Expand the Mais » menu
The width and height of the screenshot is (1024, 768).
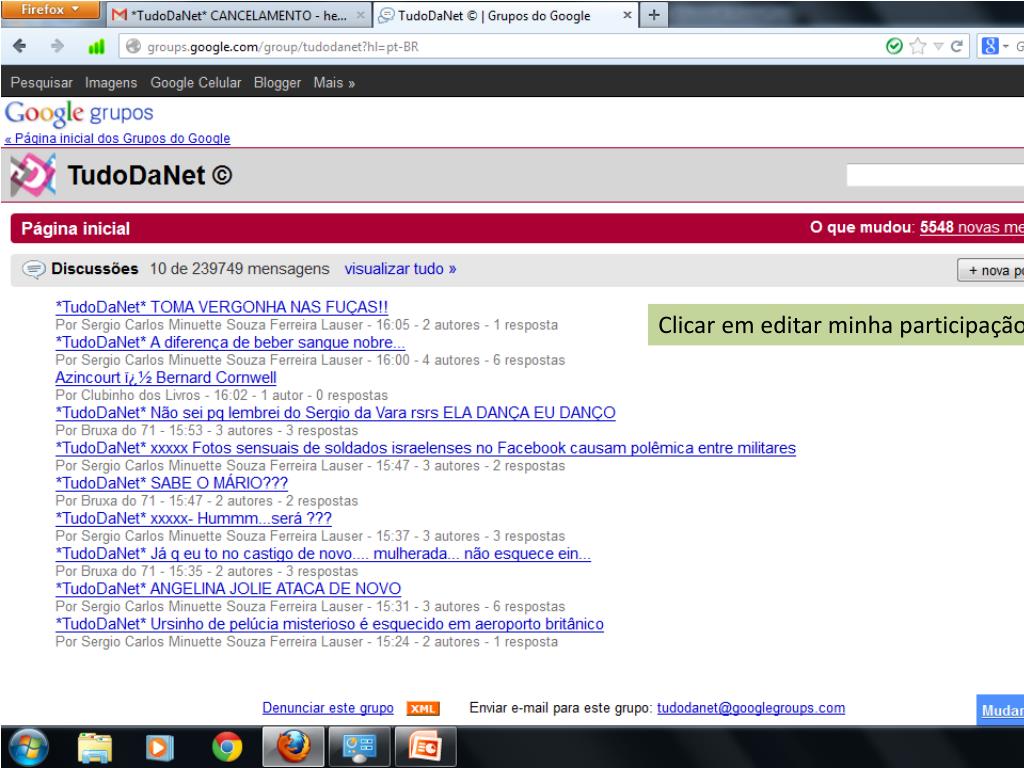pyautogui.click(x=334, y=83)
